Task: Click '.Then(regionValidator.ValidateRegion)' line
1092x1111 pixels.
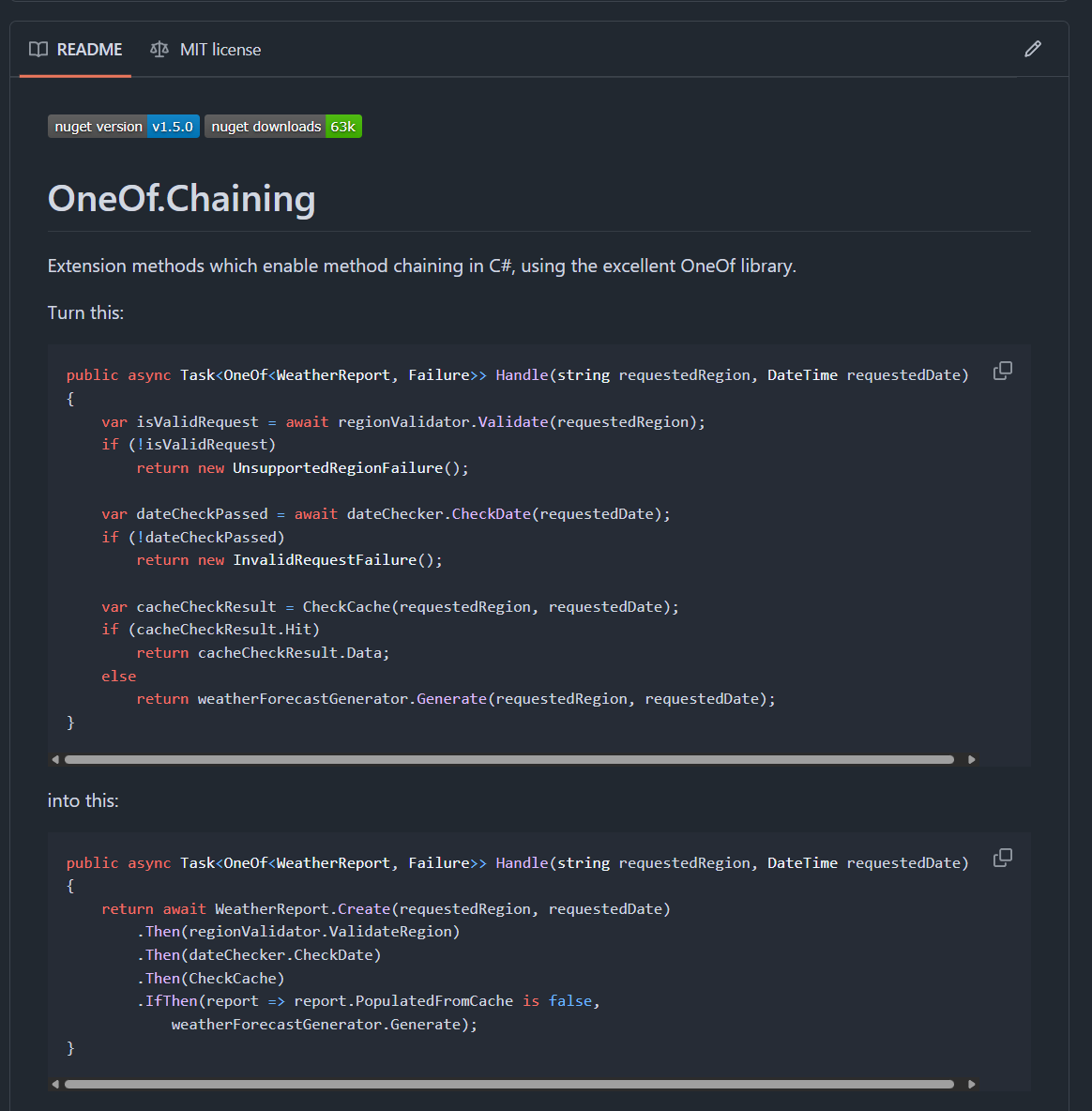Action: (x=299, y=931)
